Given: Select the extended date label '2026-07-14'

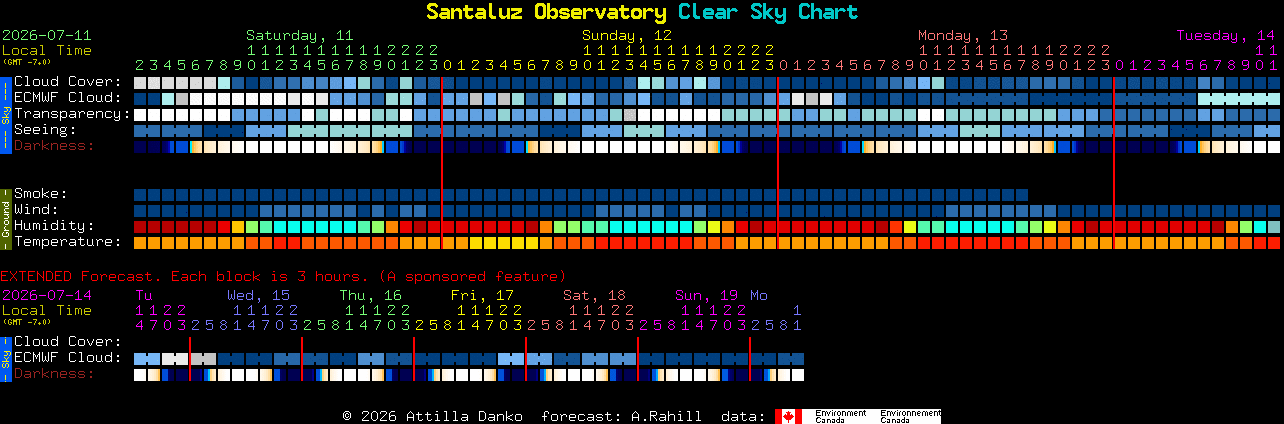Looking at the screenshot, I should pyautogui.click(x=46, y=295).
